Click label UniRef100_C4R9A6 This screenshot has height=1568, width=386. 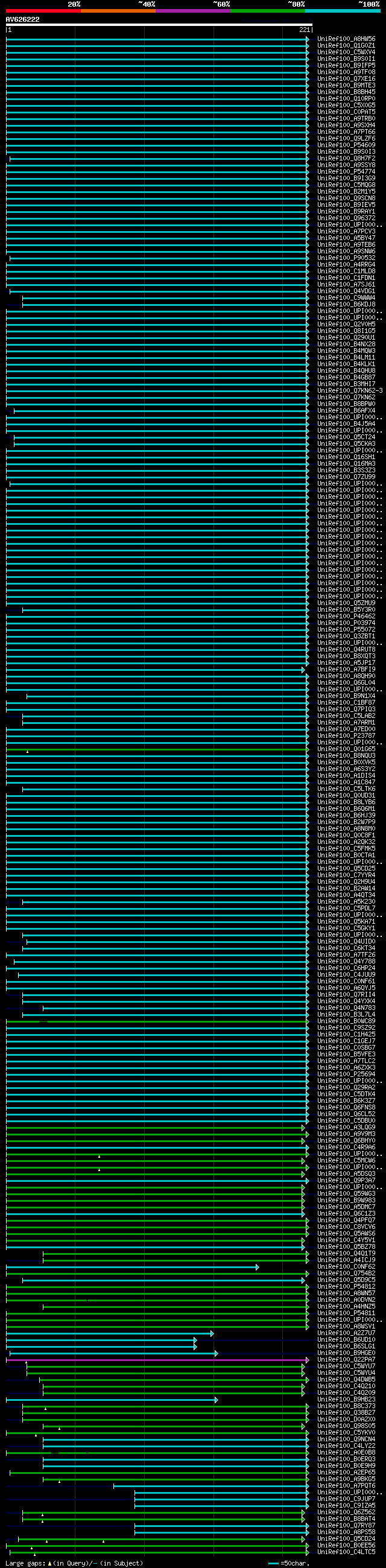(x=346, y=1147)
